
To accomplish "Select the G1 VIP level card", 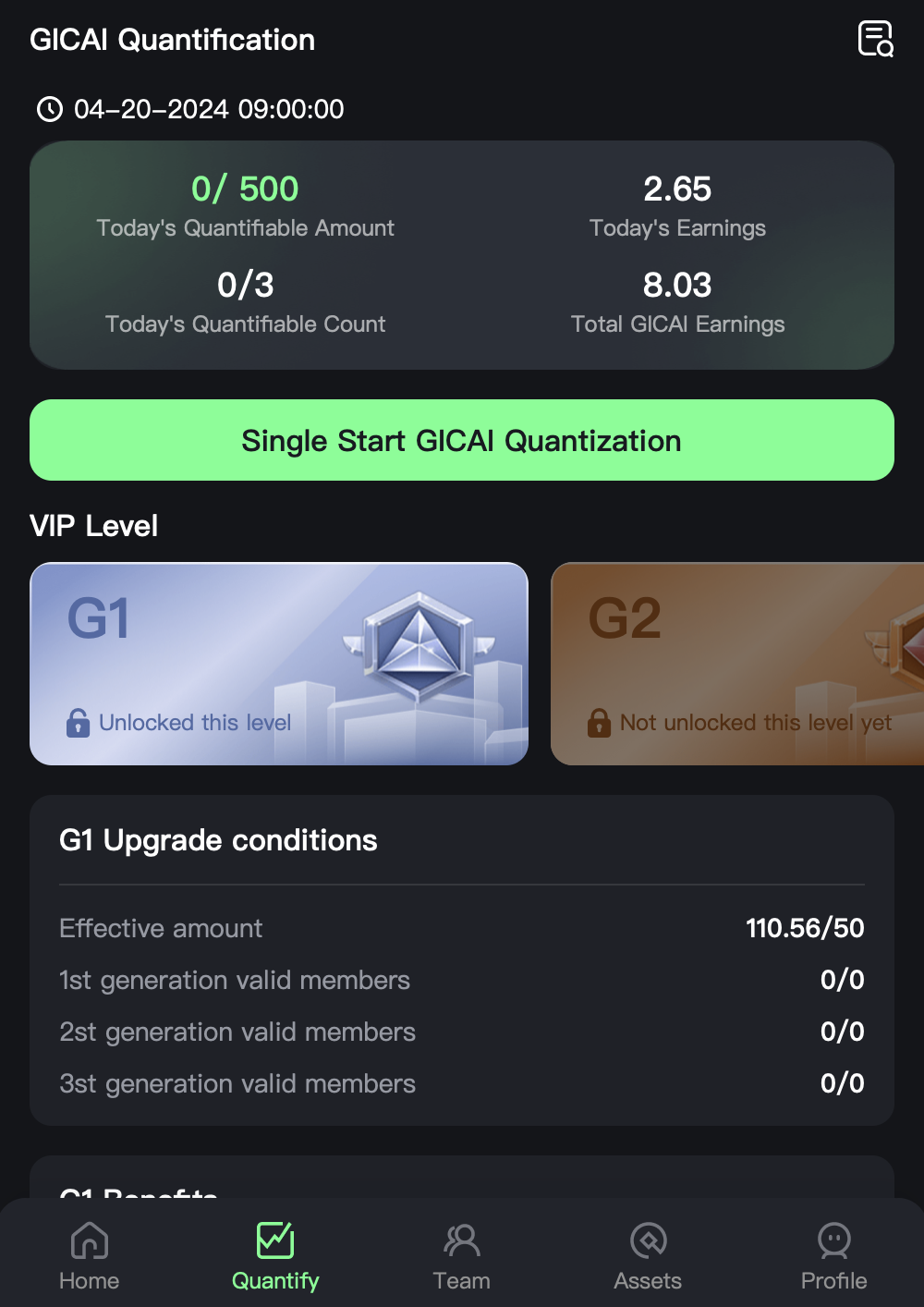I will click(x=279, y=664).
